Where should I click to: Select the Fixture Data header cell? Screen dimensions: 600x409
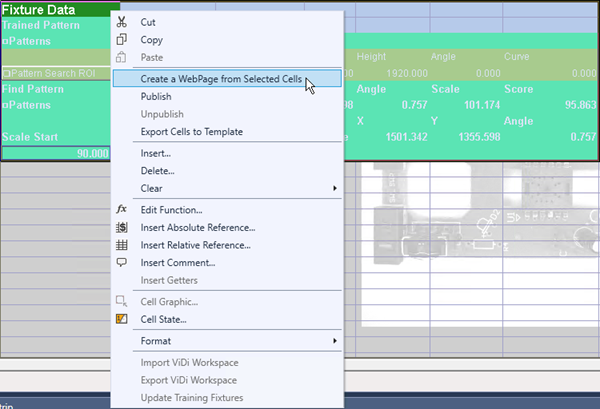[x=40, y=9]
